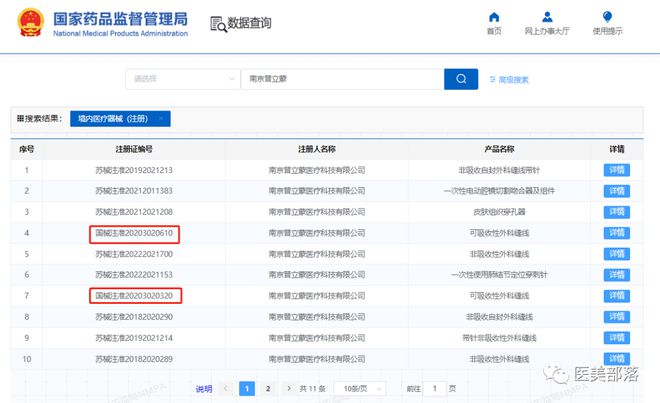Expand the 请选择 category dropdown
This screenshot has width=660, height=403.
point(183,79)
